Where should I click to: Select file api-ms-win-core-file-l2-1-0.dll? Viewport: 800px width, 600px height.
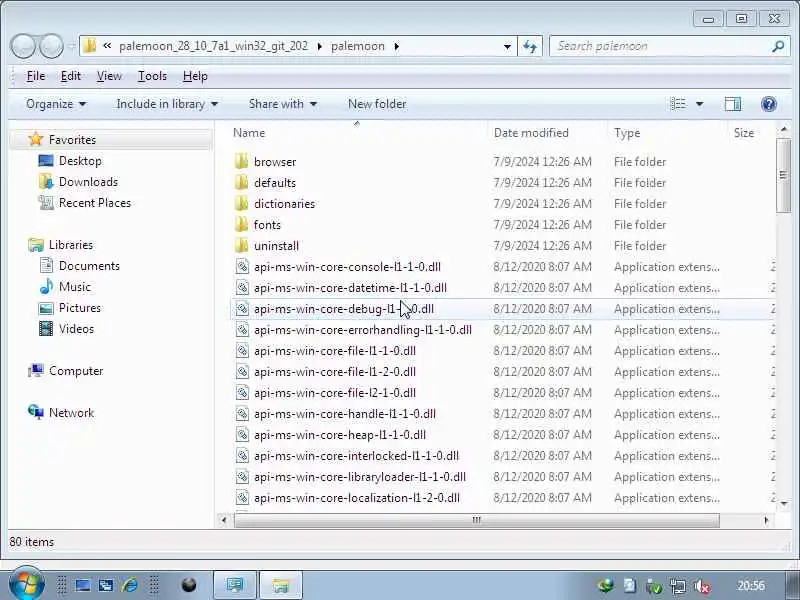[x=335, y=392]
